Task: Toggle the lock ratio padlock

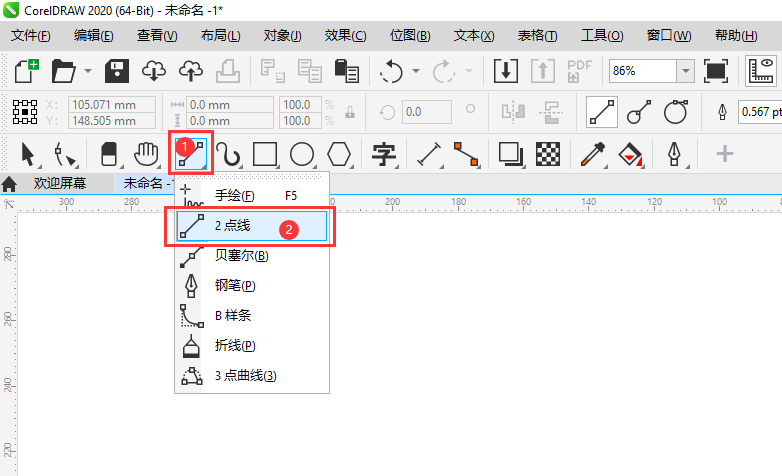Action: click(350, 112)
